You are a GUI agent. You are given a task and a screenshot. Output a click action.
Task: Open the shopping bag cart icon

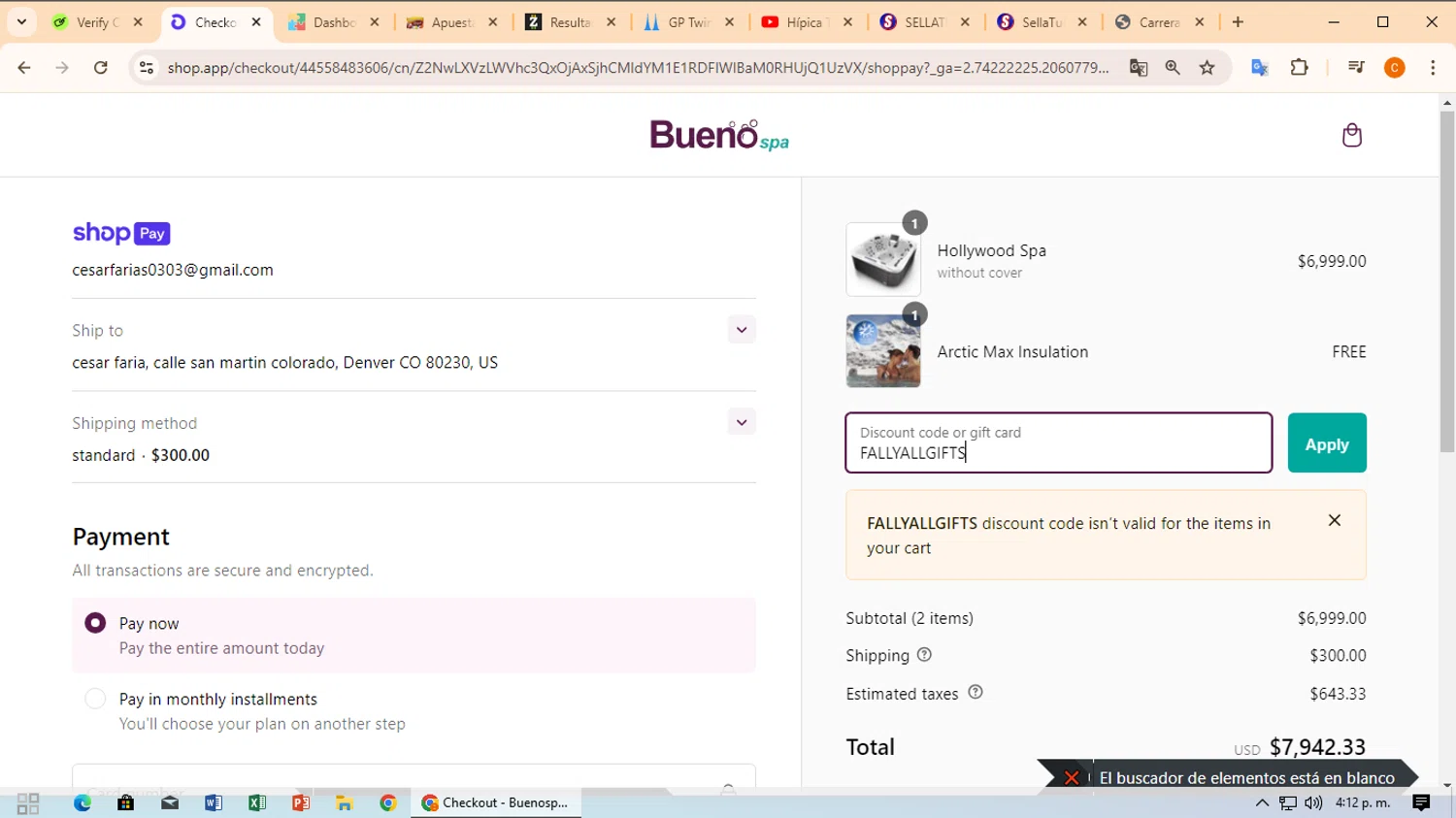[x=1351, y=135]
